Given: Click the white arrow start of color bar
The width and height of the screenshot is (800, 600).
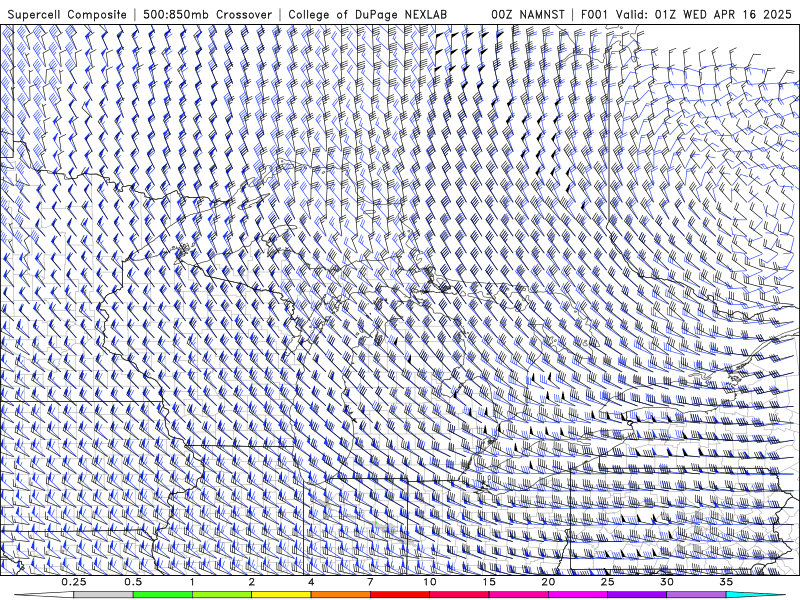Looking at the screenshot, I should point(44,595).
